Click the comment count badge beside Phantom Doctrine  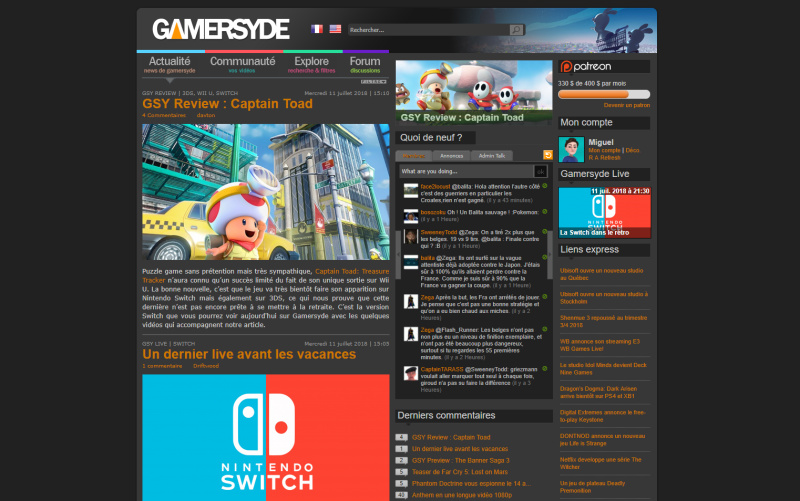(402, 484)
